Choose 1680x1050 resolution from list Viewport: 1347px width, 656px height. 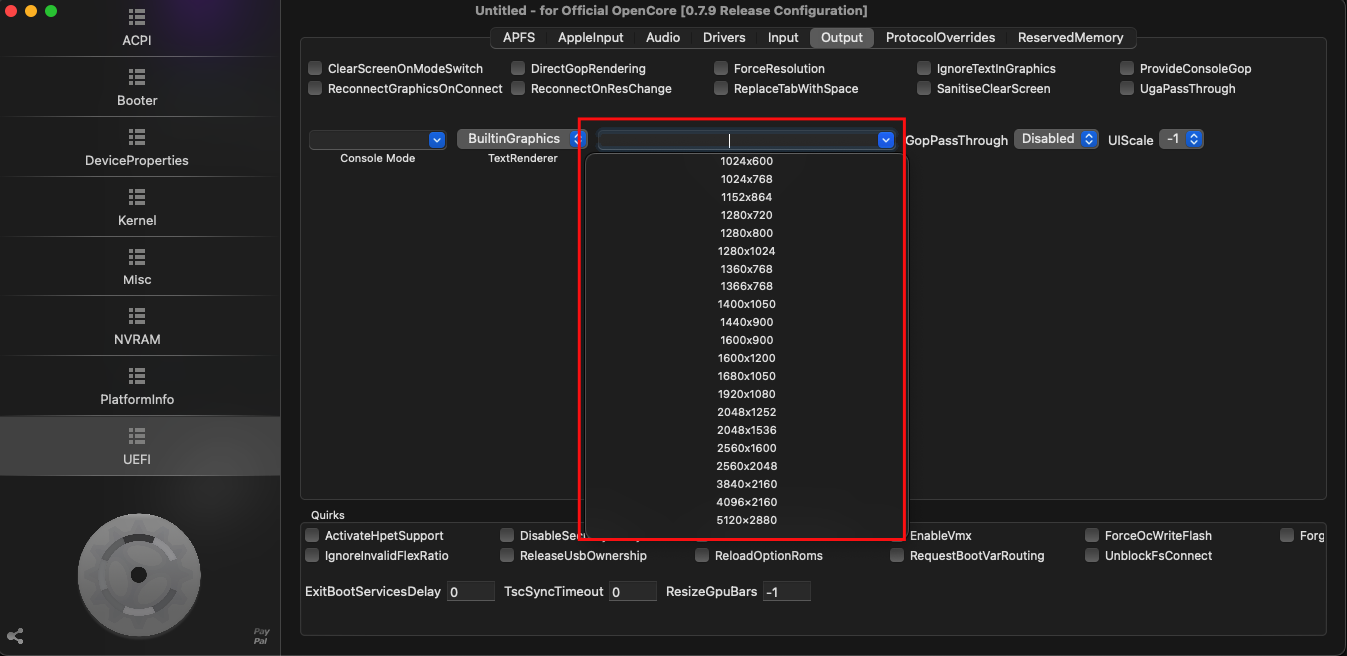tap(746, 376)
